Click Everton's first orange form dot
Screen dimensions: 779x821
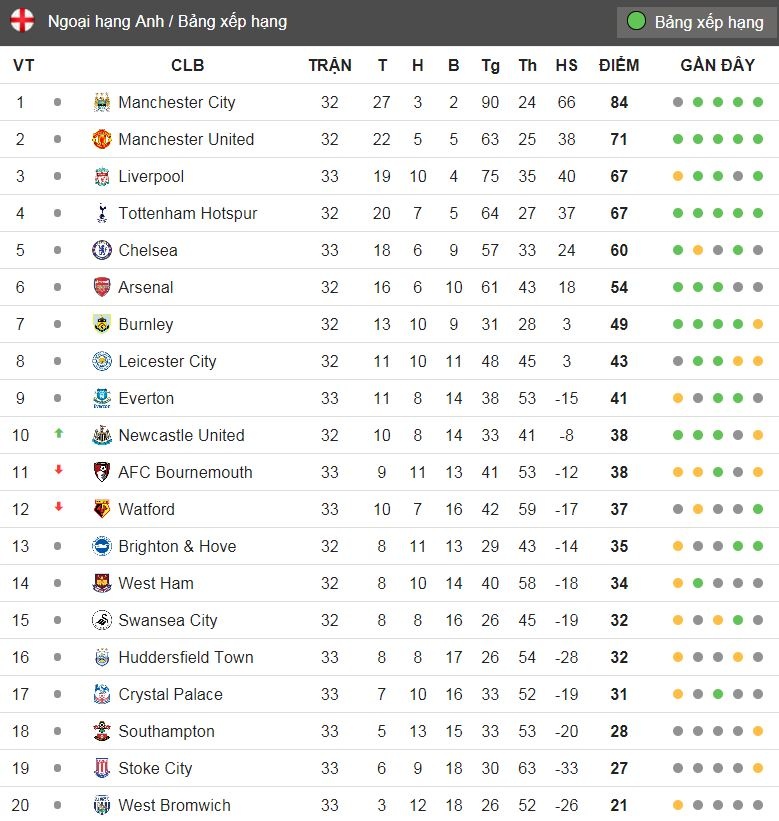pyautogui.click(x=678, y=398)
